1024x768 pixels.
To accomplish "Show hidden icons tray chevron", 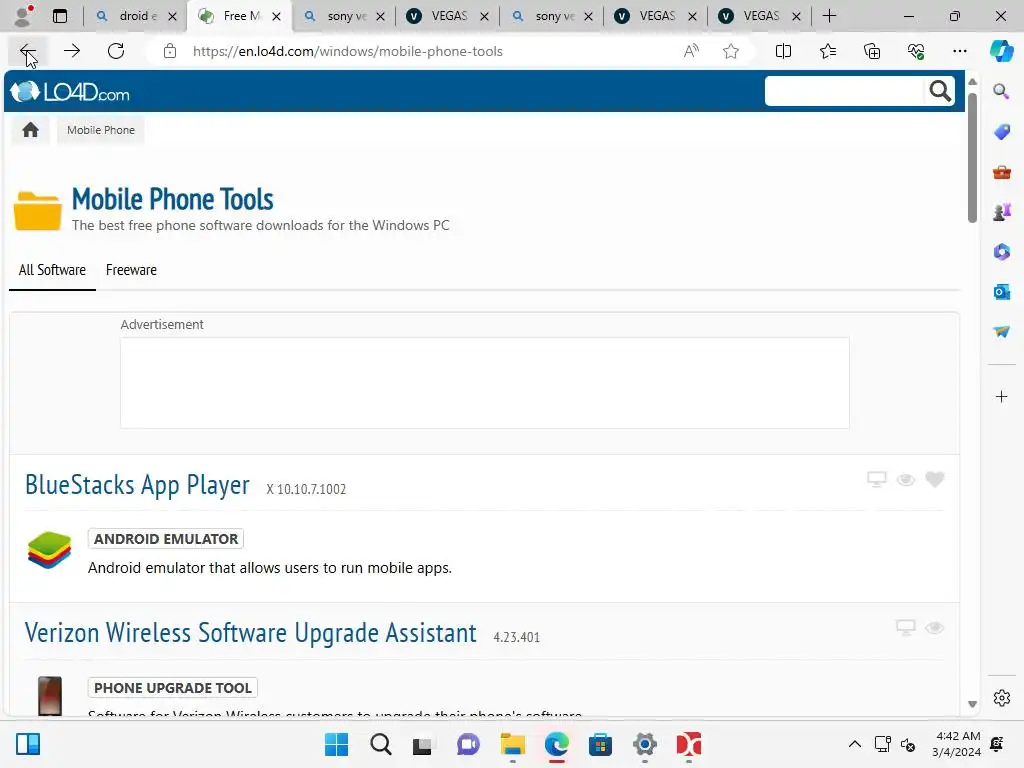I will click(854, 744).
